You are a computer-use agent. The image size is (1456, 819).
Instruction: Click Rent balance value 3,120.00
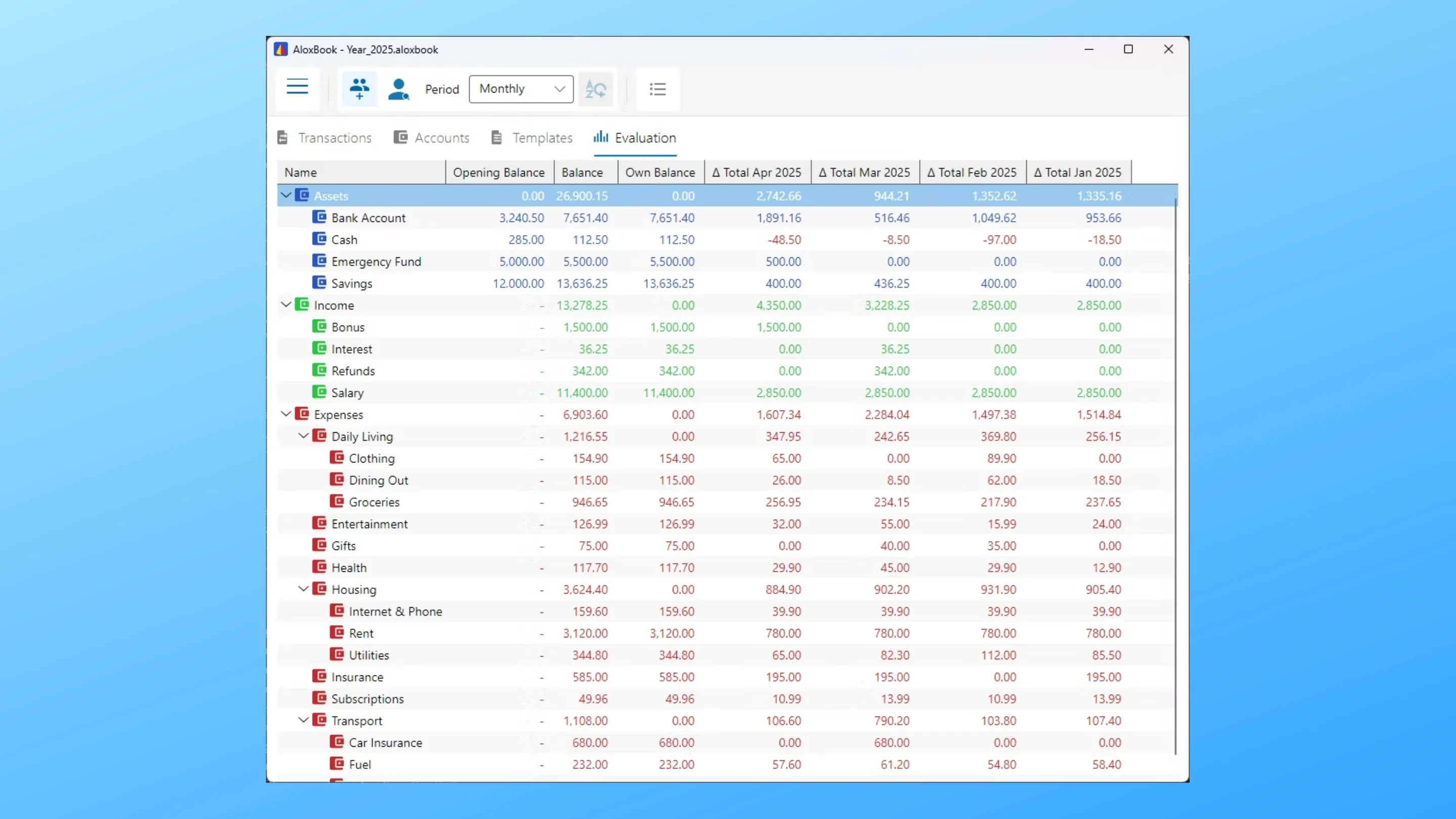click(585, 633)
